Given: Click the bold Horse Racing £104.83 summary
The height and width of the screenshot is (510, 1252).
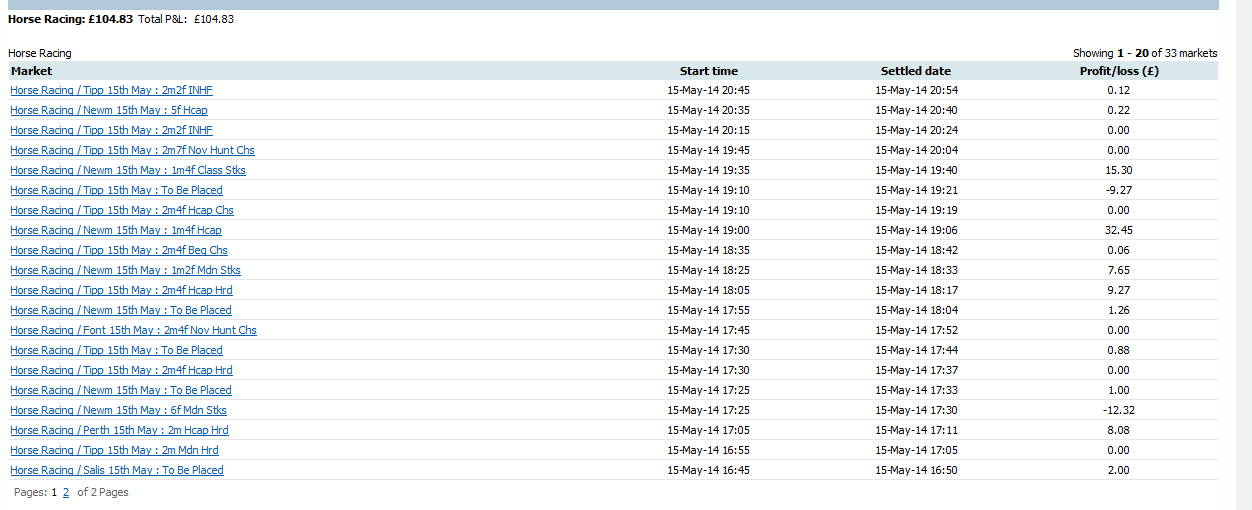Looking at the screenshot, I should [x=70, y=19].
